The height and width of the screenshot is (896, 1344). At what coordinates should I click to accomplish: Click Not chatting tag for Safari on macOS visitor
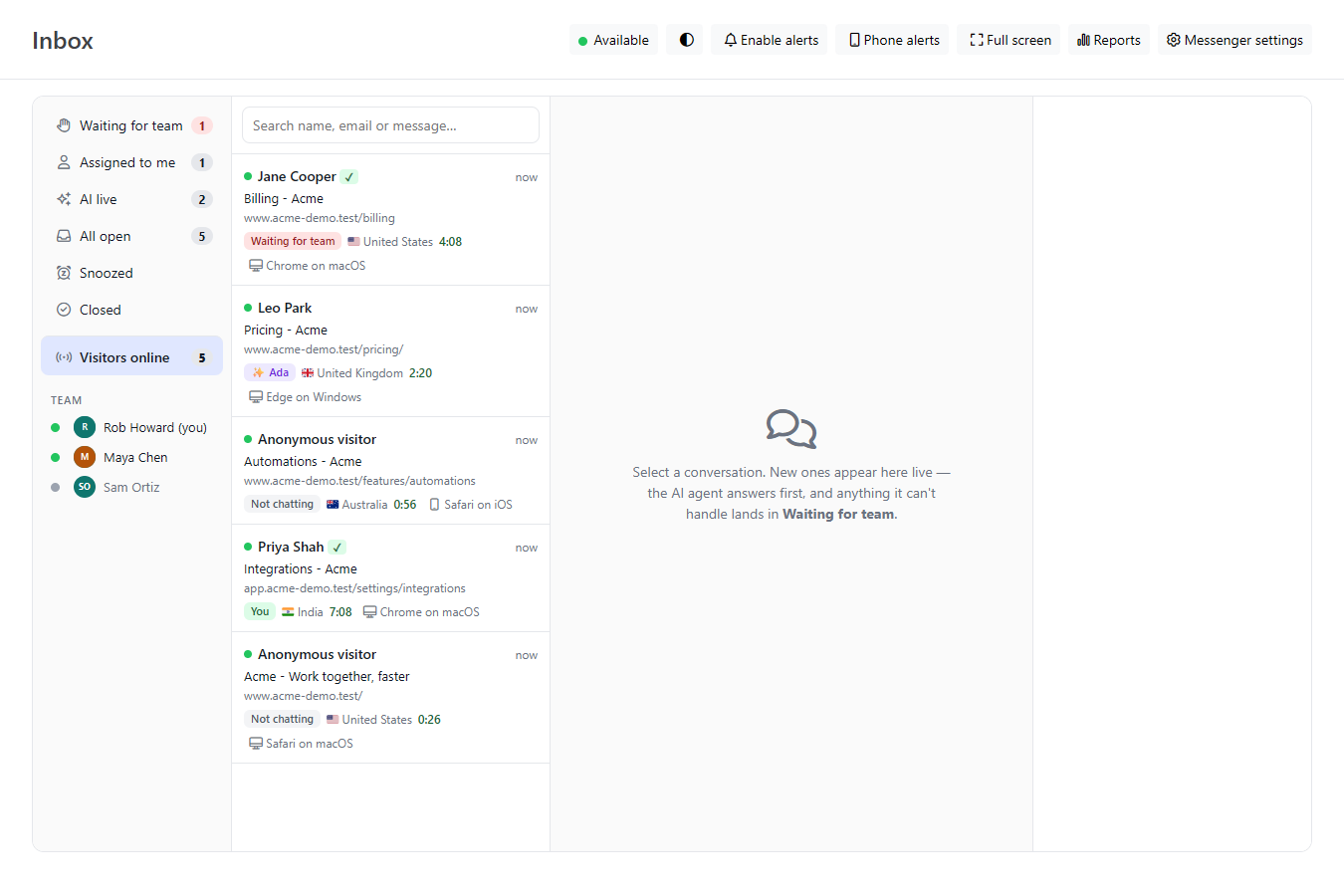pyautogui.click(x=282, y=719)
